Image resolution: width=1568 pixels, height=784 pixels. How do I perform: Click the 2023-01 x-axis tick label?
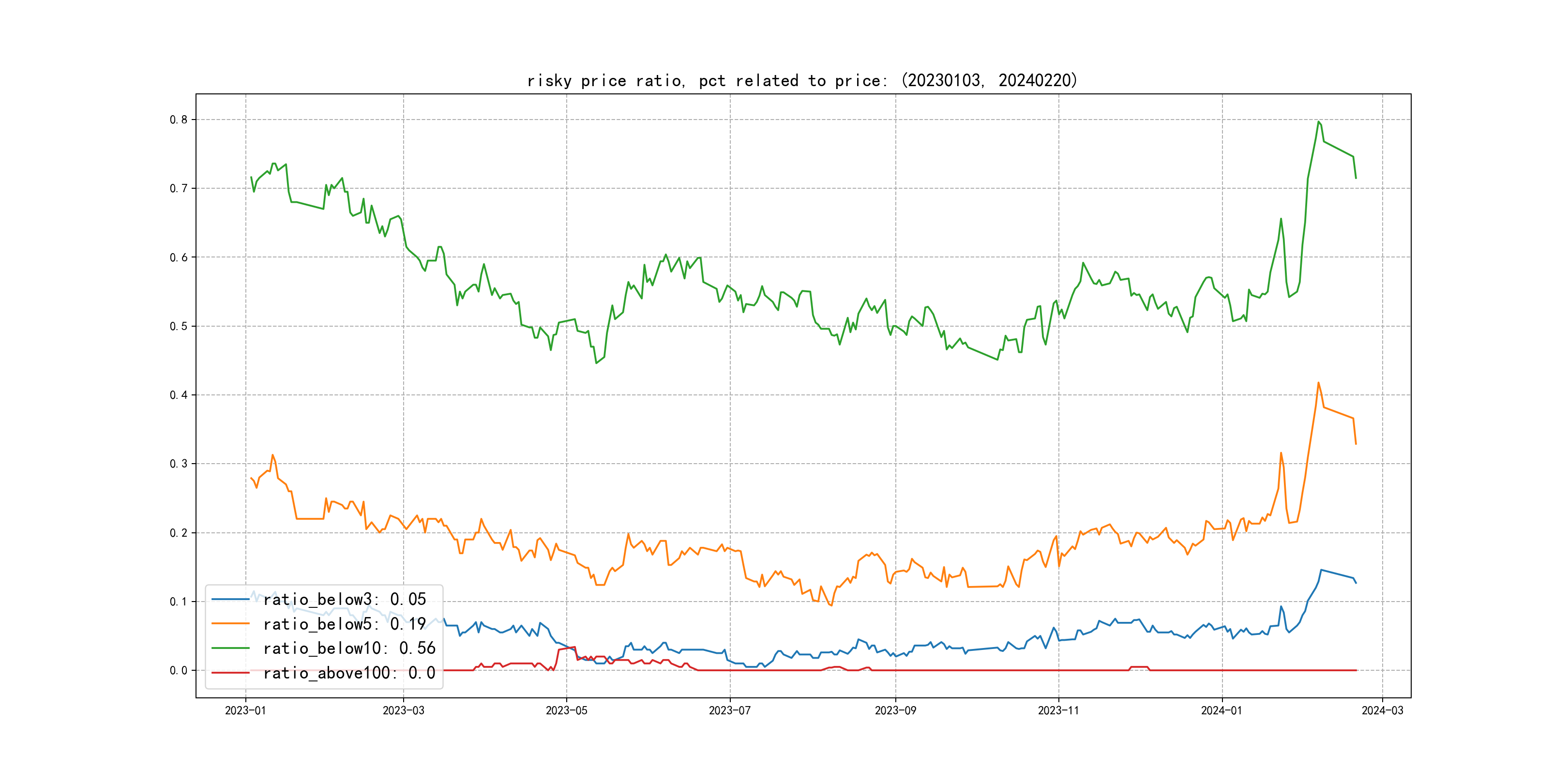click(245, 710)
